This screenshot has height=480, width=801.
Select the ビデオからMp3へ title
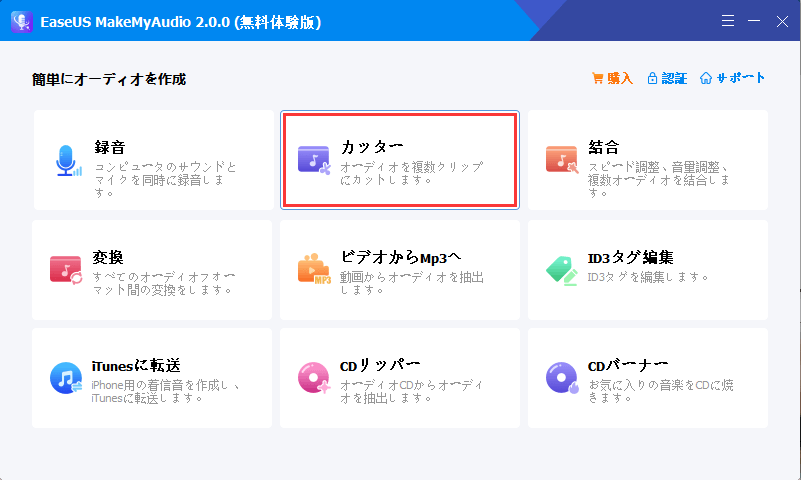coord(400,257)
